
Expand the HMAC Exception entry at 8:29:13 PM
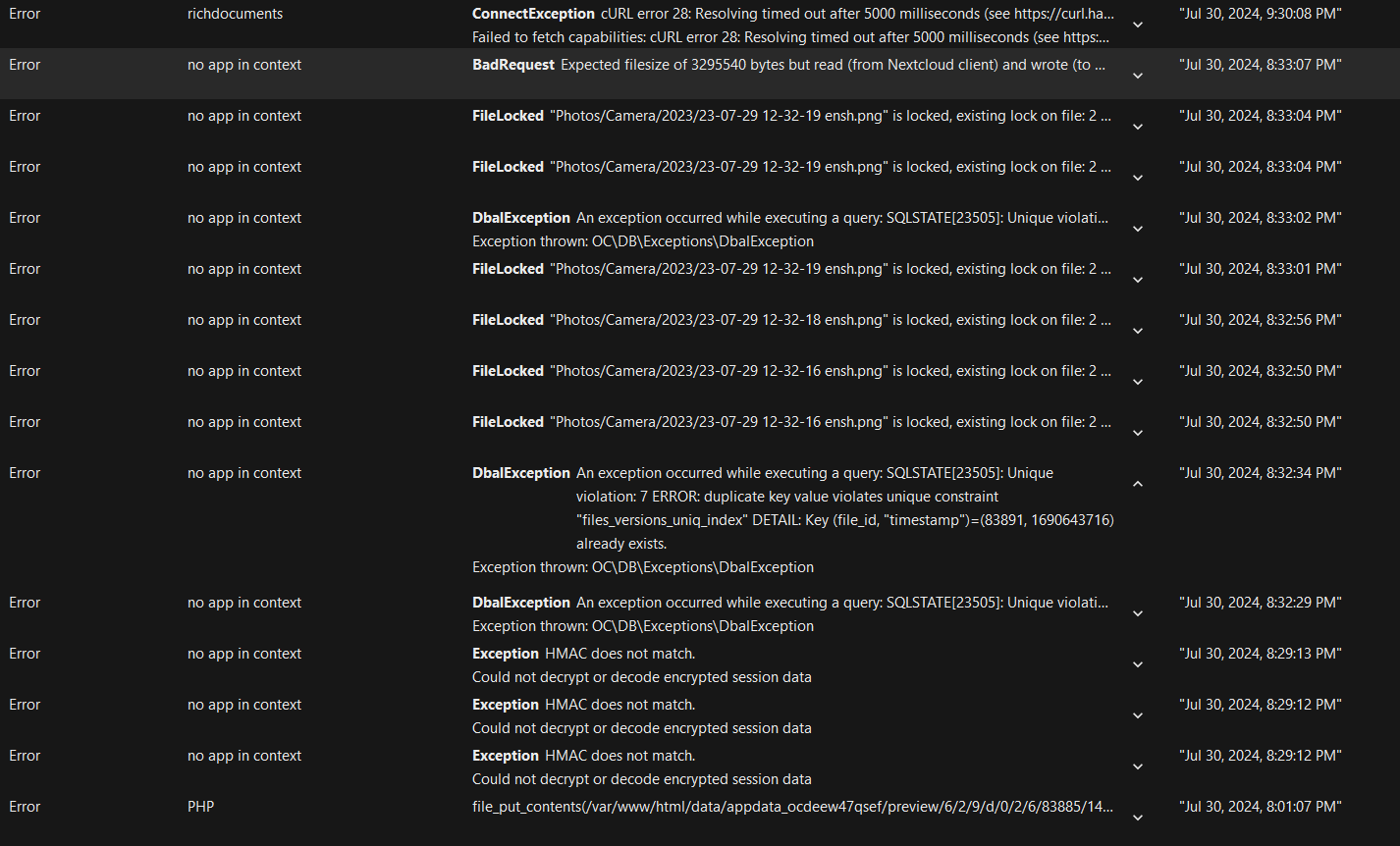(1138, 664)
